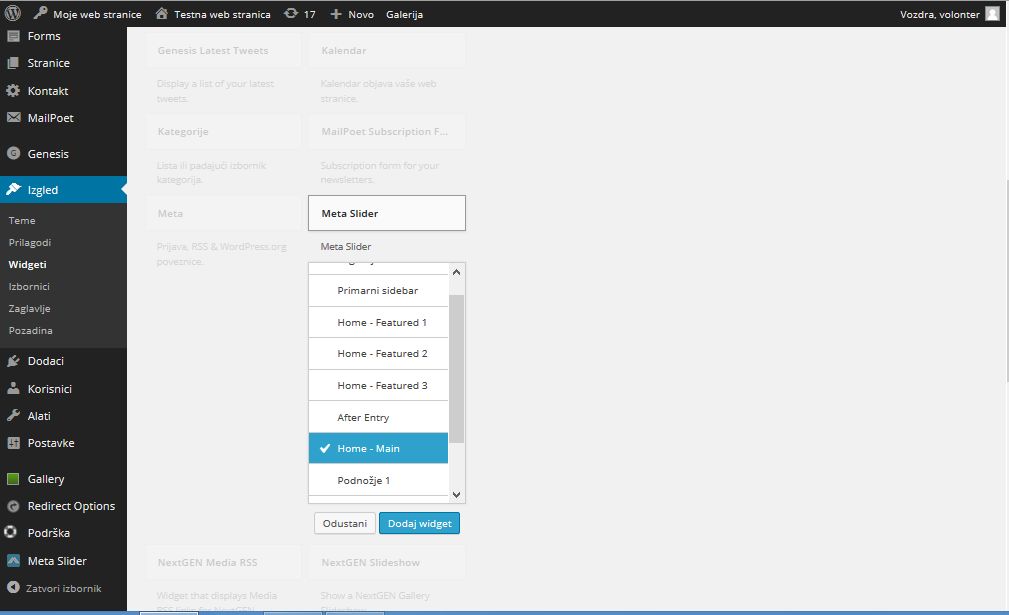The width and height of the screenshot is (1009, 615).
Task: Click the Meta Slider sidebar icon
Action: [13, 560]
